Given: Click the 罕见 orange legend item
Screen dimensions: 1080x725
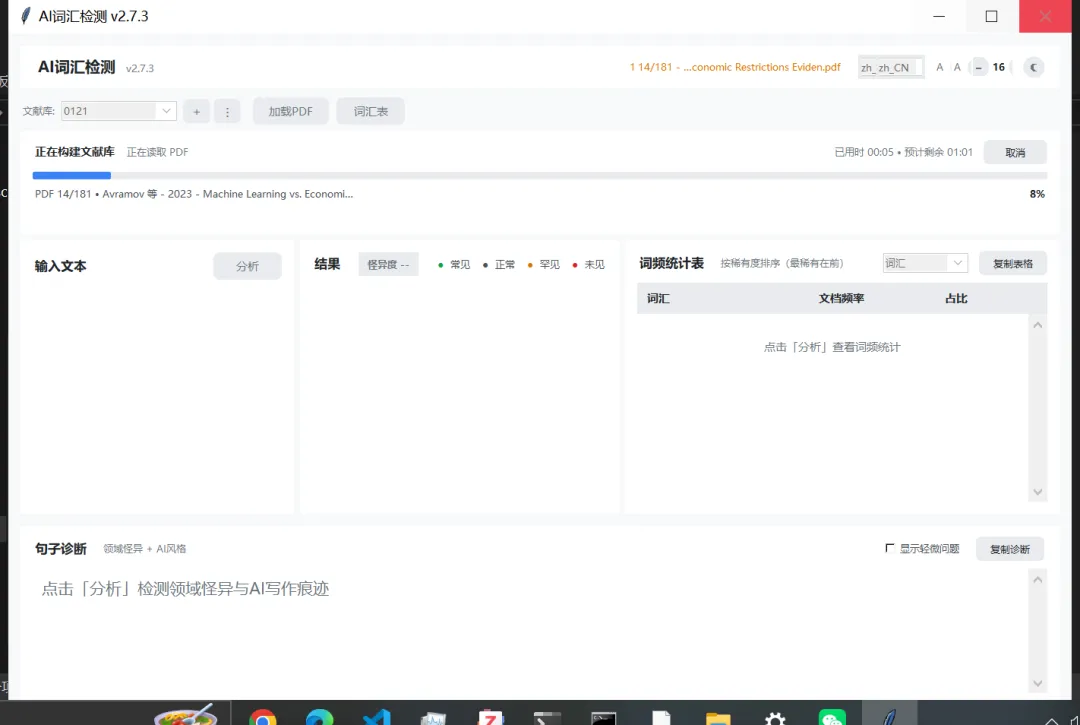Looking at the screenshot, I should (x=543, y=264).
